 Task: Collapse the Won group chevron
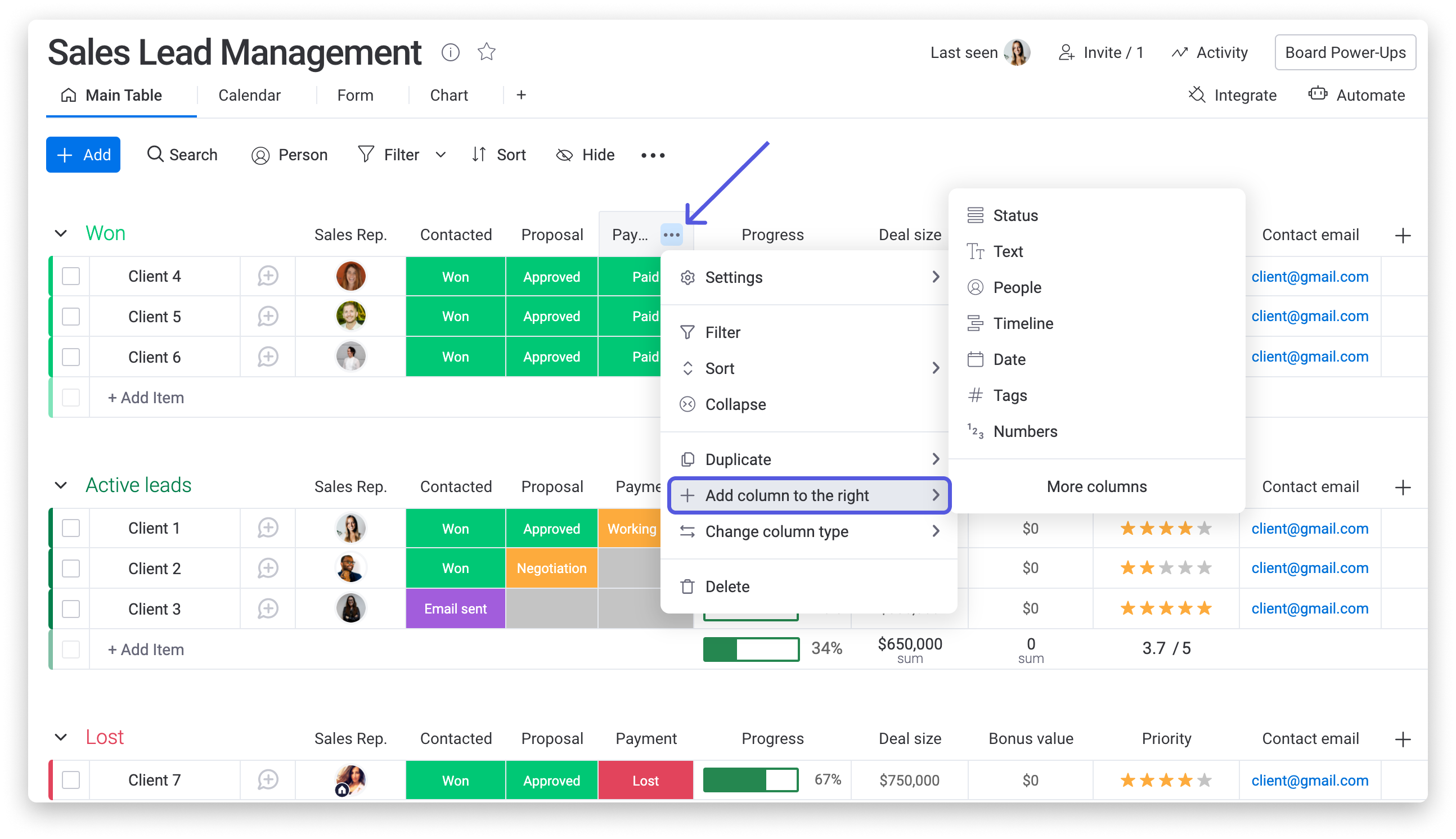tap(61, 233)
